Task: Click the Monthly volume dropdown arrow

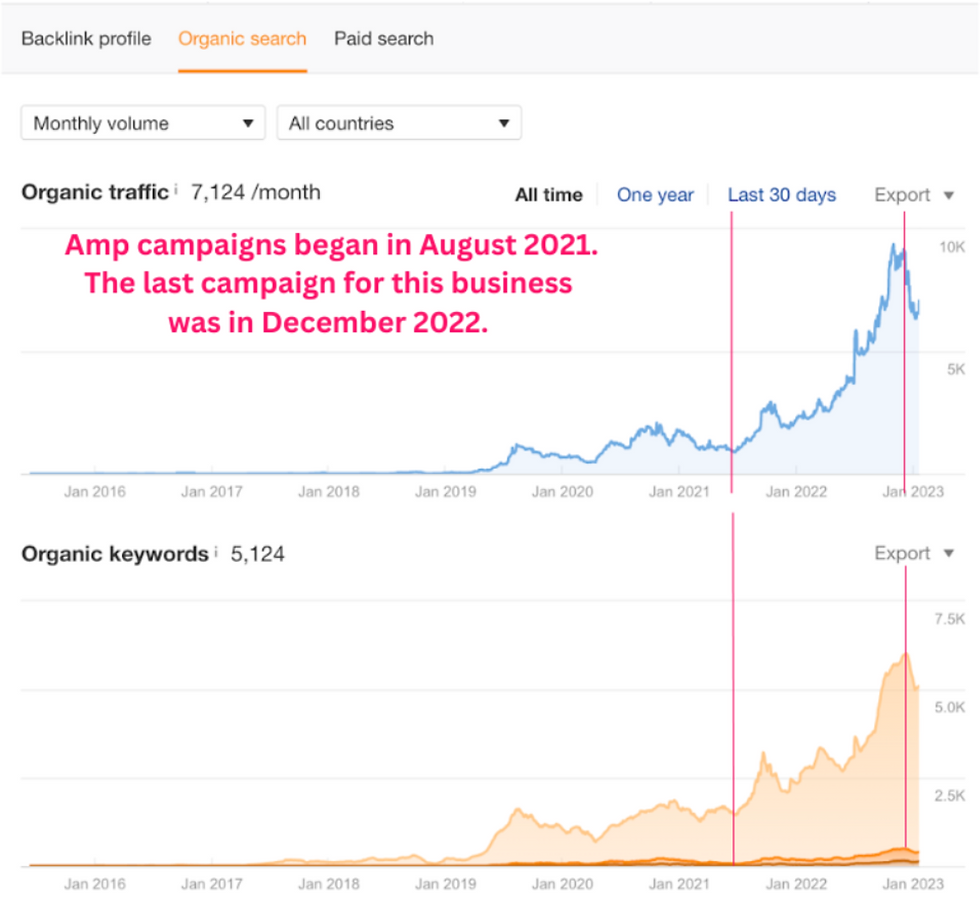Action: 248,123
